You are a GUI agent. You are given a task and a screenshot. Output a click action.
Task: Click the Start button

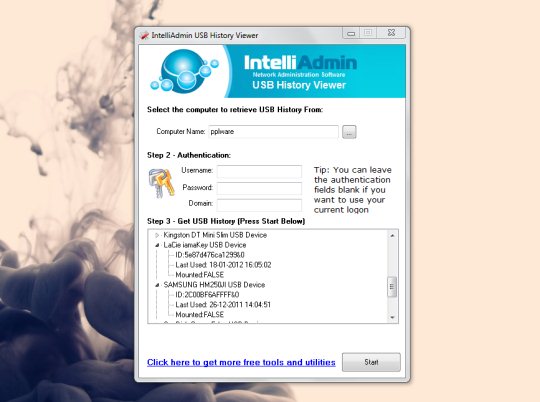point(371,362)
